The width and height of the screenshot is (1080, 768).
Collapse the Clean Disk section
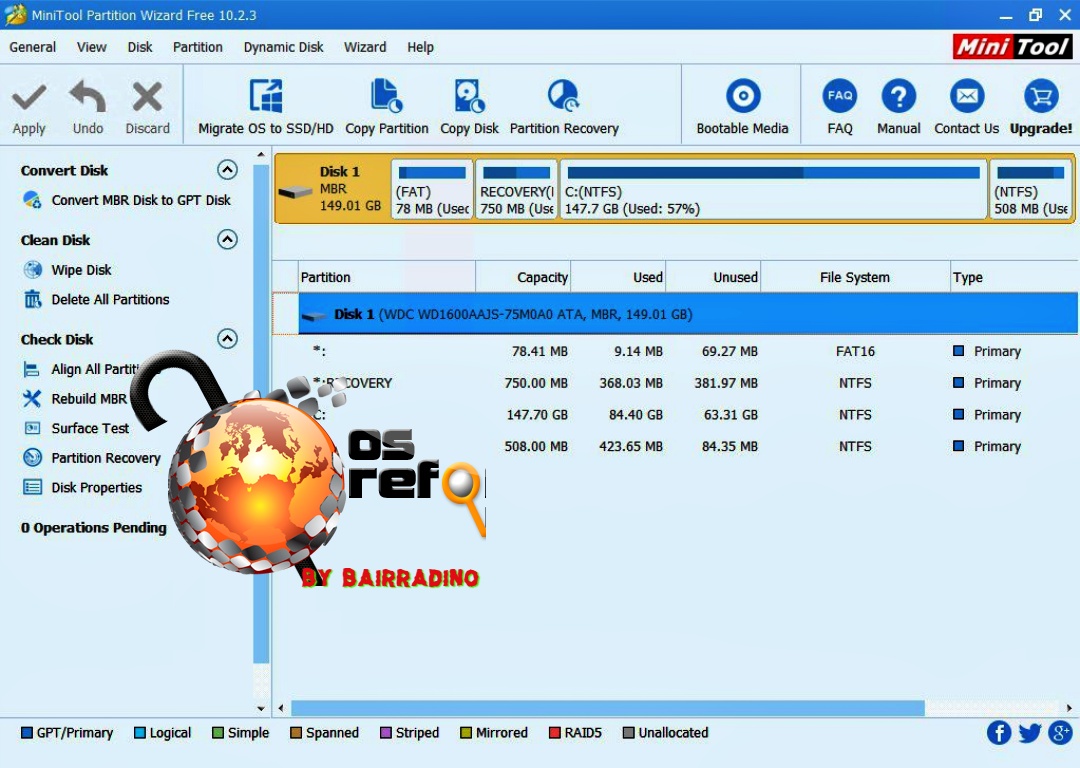[227, 239]
